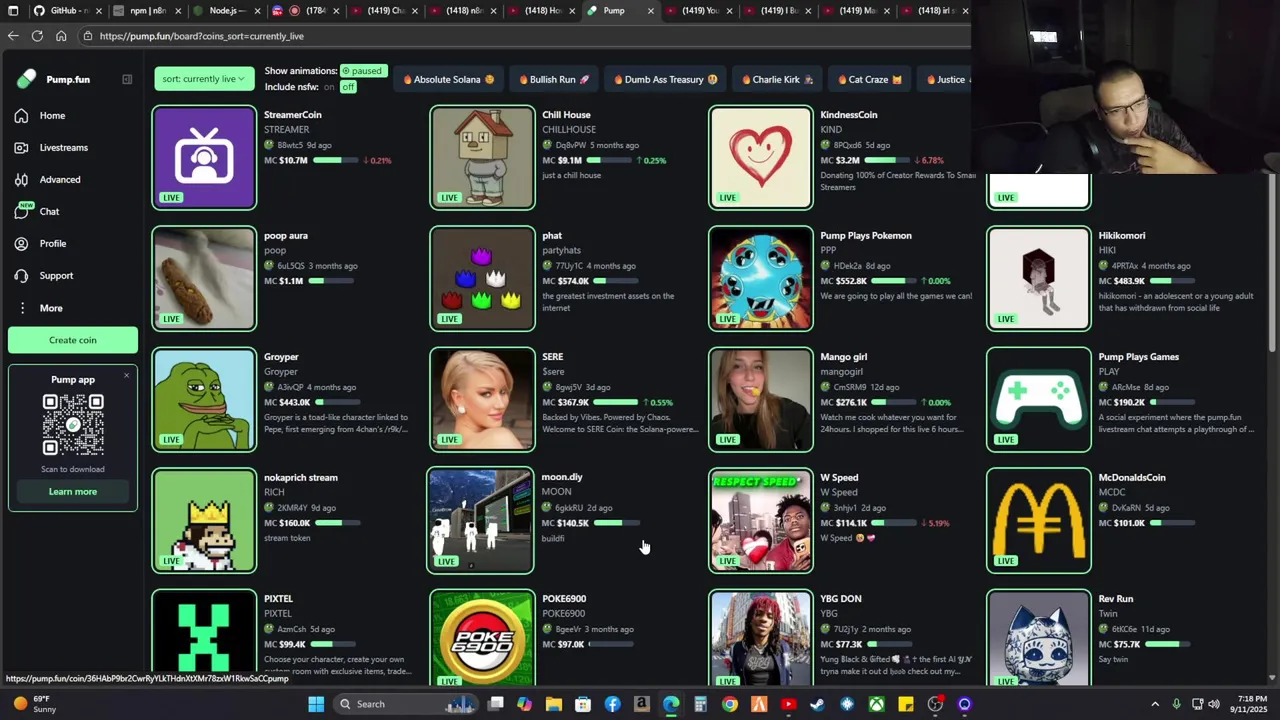Collapse the sidebar with the panel icon
This screenshot has height=720, width=1280.
(127, 79)
